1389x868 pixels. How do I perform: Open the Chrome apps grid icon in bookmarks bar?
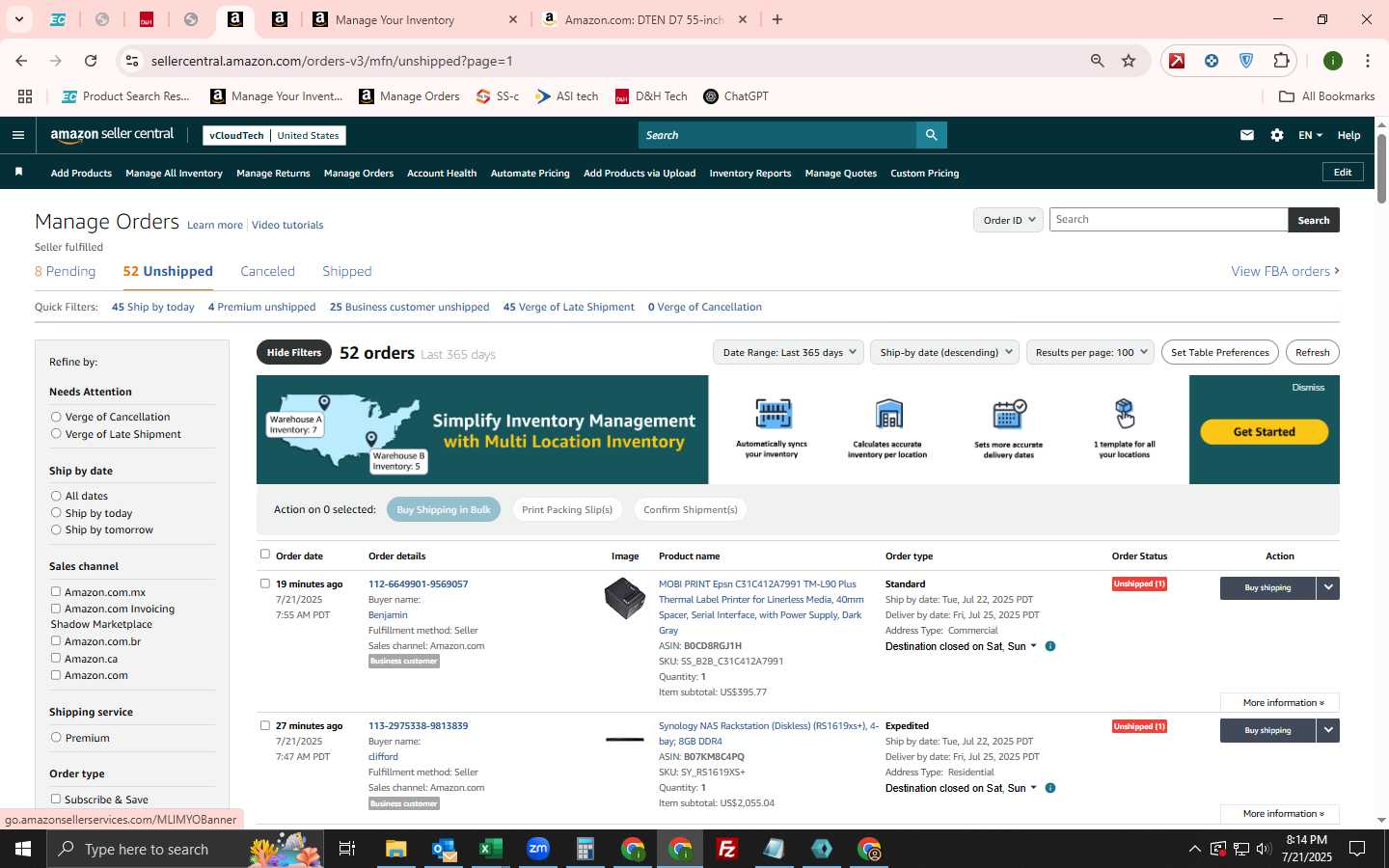click(25, 96)
